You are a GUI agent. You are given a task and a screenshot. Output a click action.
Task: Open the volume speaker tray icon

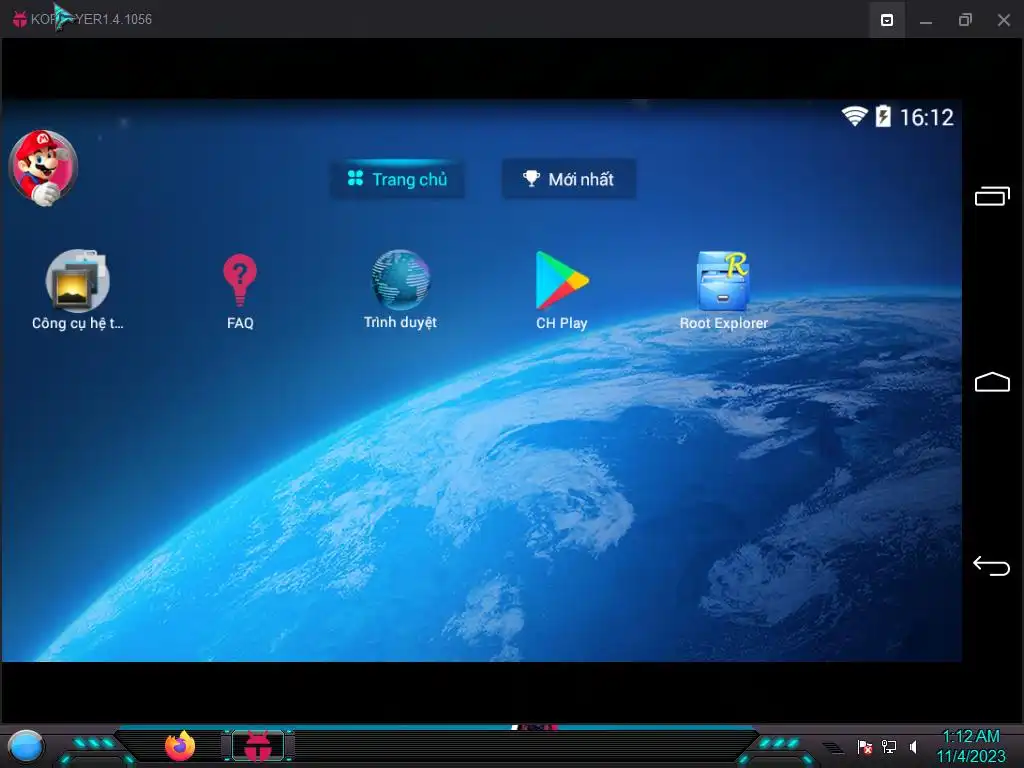coord(913,746)
